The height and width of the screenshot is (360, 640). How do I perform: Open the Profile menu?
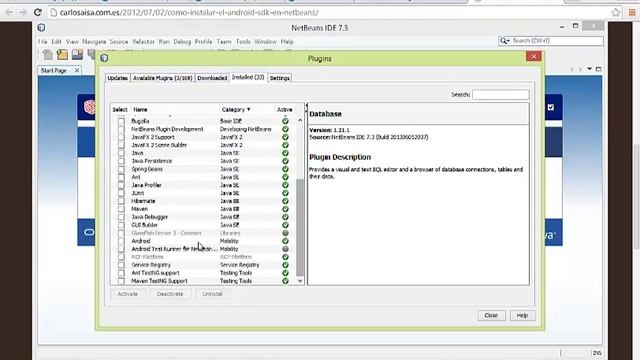point(203,41)
